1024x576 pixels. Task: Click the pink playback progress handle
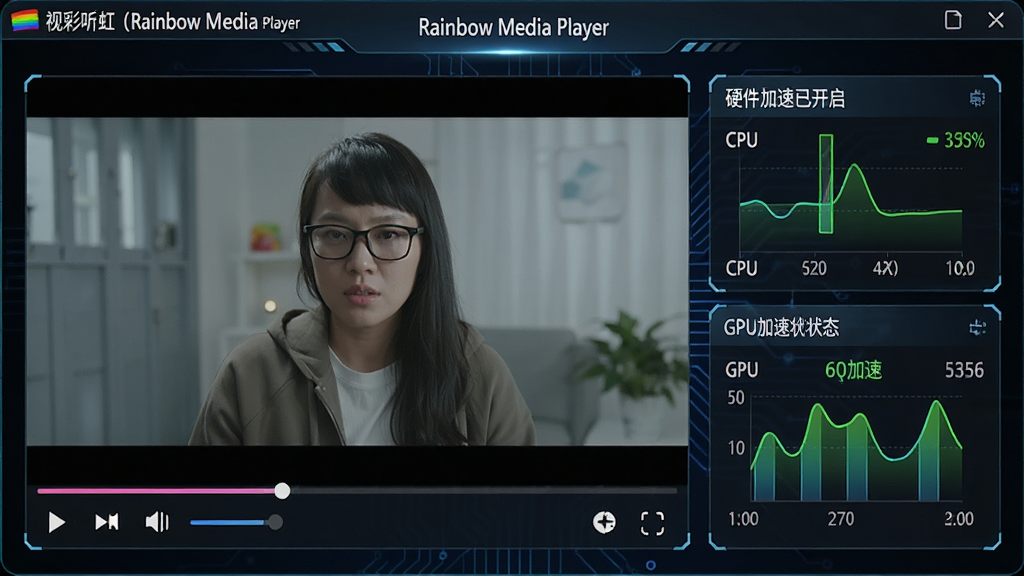pos(282,490)
